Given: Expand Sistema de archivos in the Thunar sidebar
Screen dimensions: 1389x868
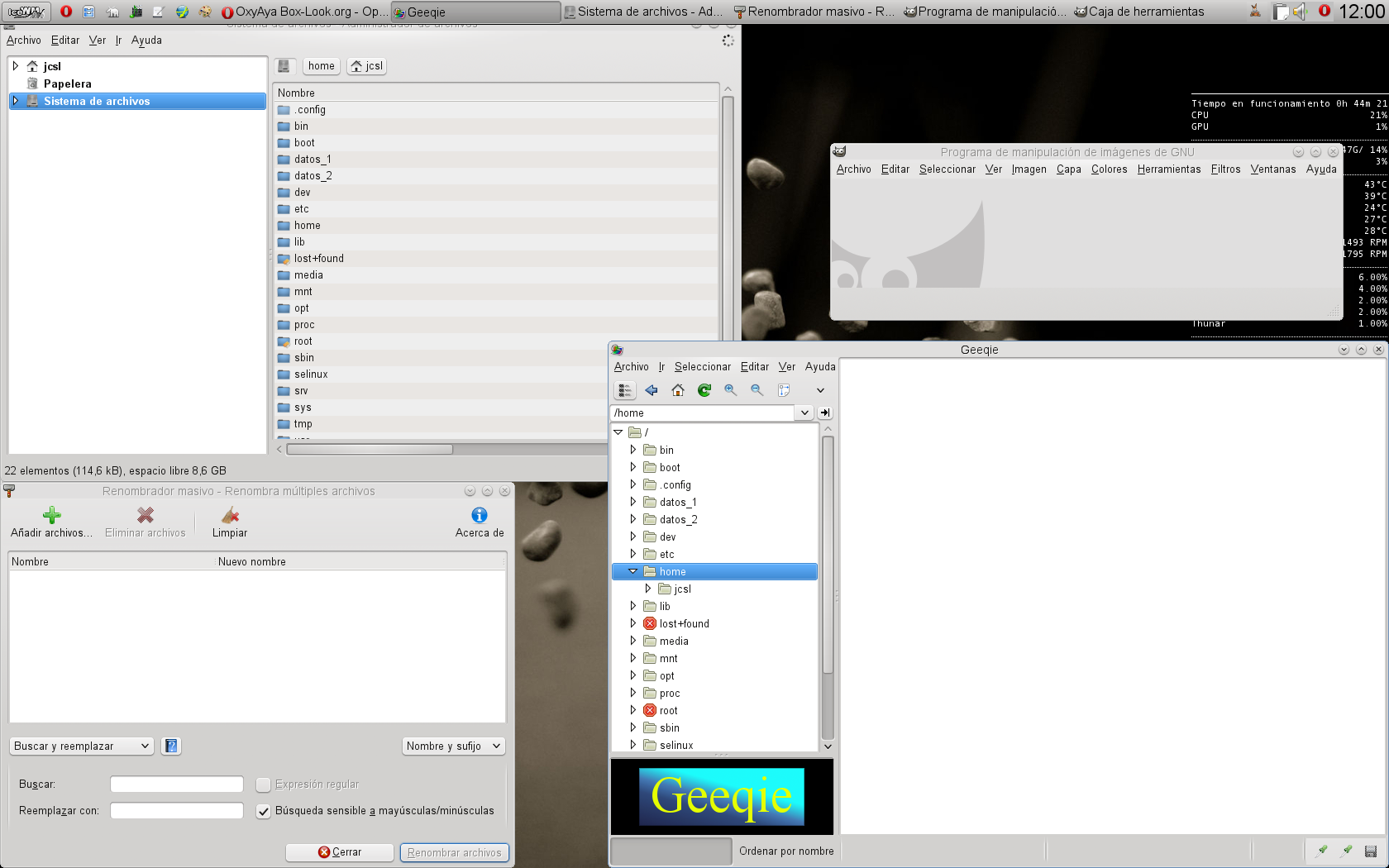Looking at the screenshot, I should click(16, 101).
